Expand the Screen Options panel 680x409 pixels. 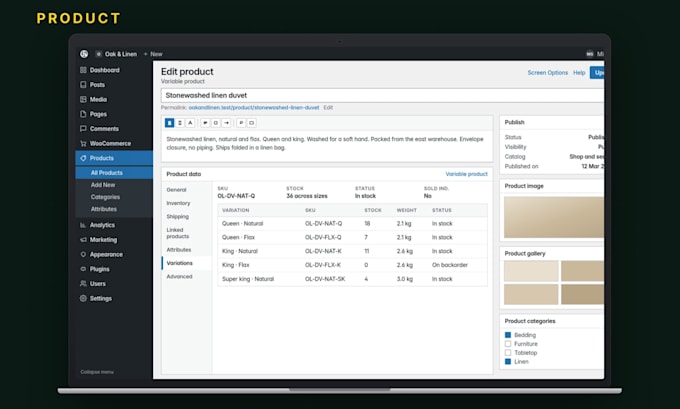(x=547, y=73)
